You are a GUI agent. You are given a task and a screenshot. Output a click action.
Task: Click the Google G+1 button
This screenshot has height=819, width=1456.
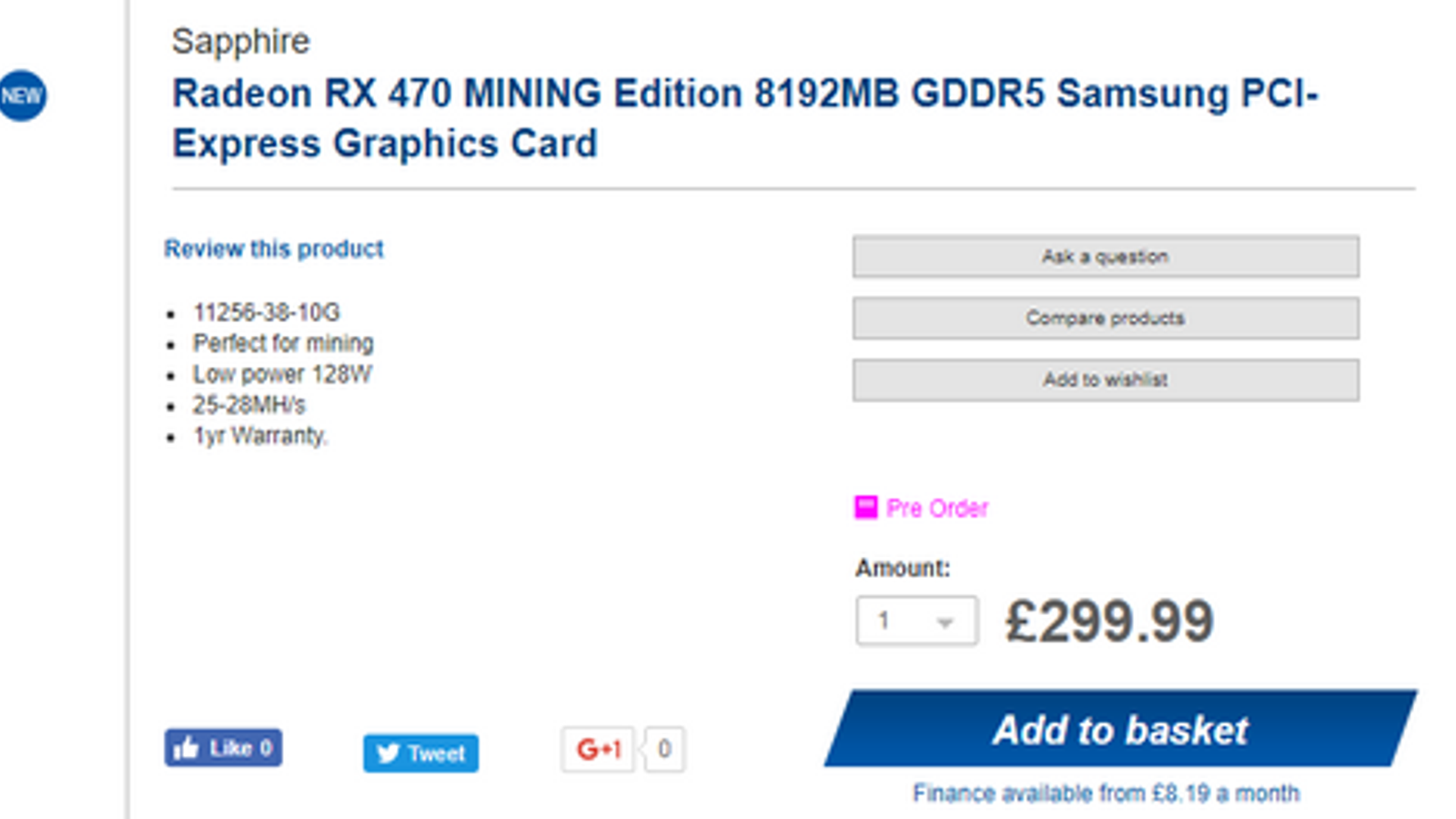(598, 749)
